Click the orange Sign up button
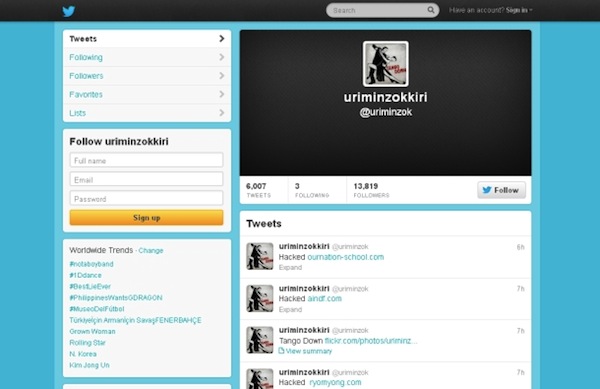 click(146, 218)
